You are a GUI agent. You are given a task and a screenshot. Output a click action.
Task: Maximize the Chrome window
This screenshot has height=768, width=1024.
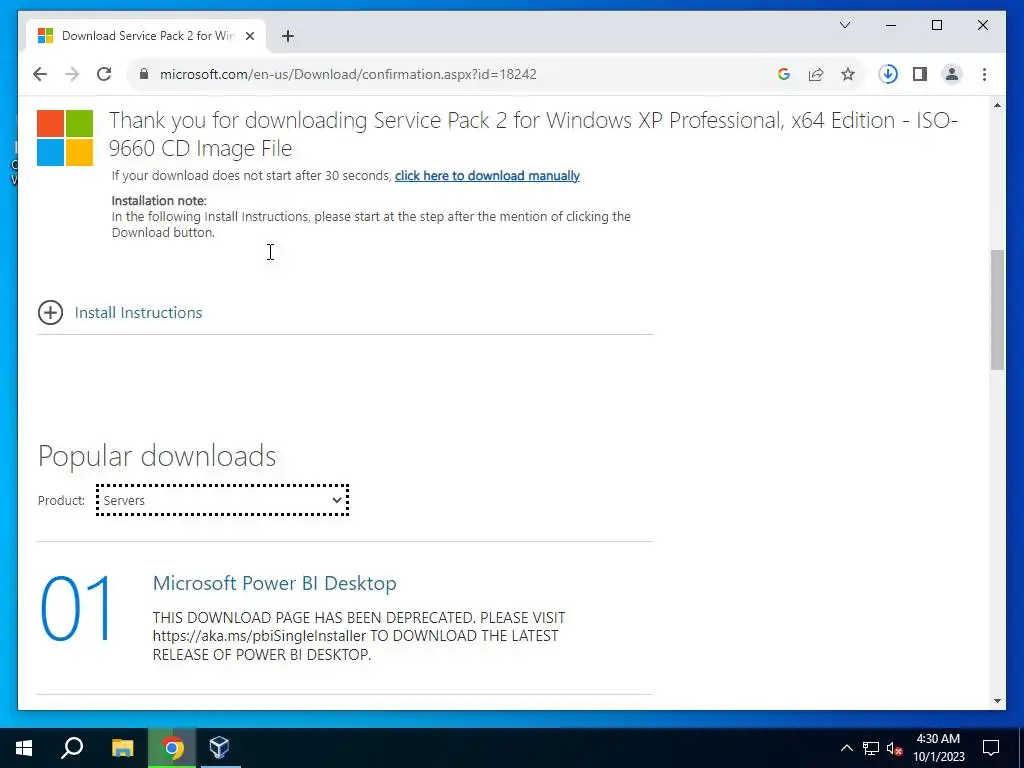pos(936,25)
